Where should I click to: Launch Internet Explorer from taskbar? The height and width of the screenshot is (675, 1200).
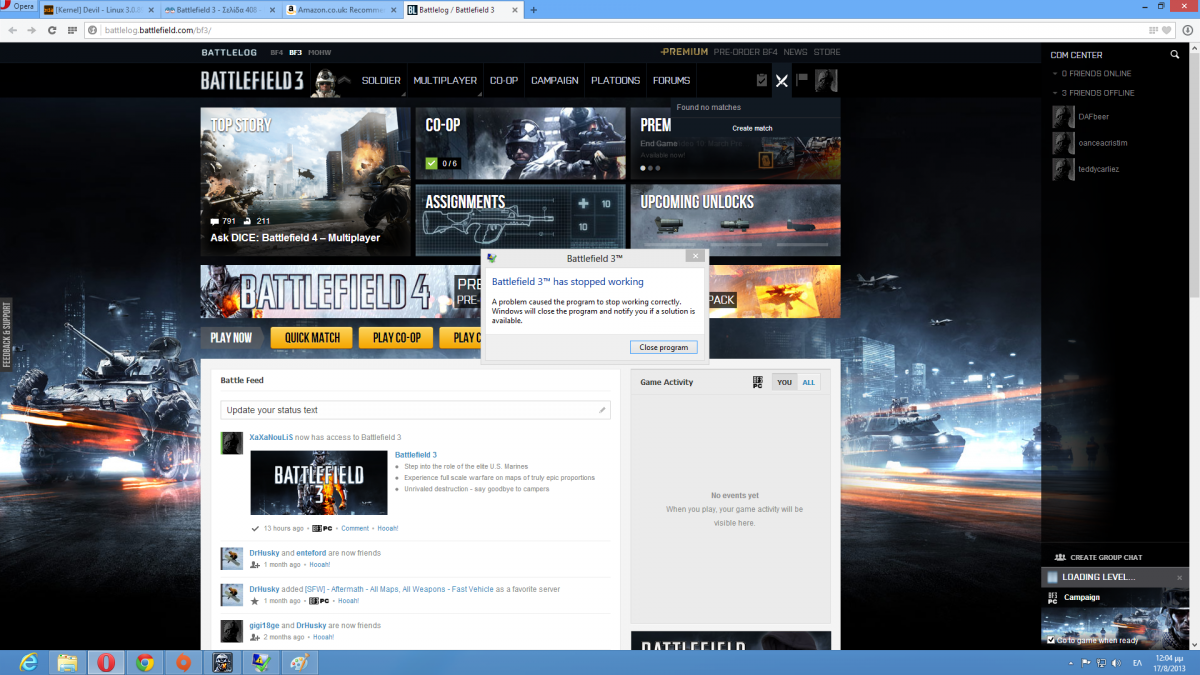pos(27,662)
